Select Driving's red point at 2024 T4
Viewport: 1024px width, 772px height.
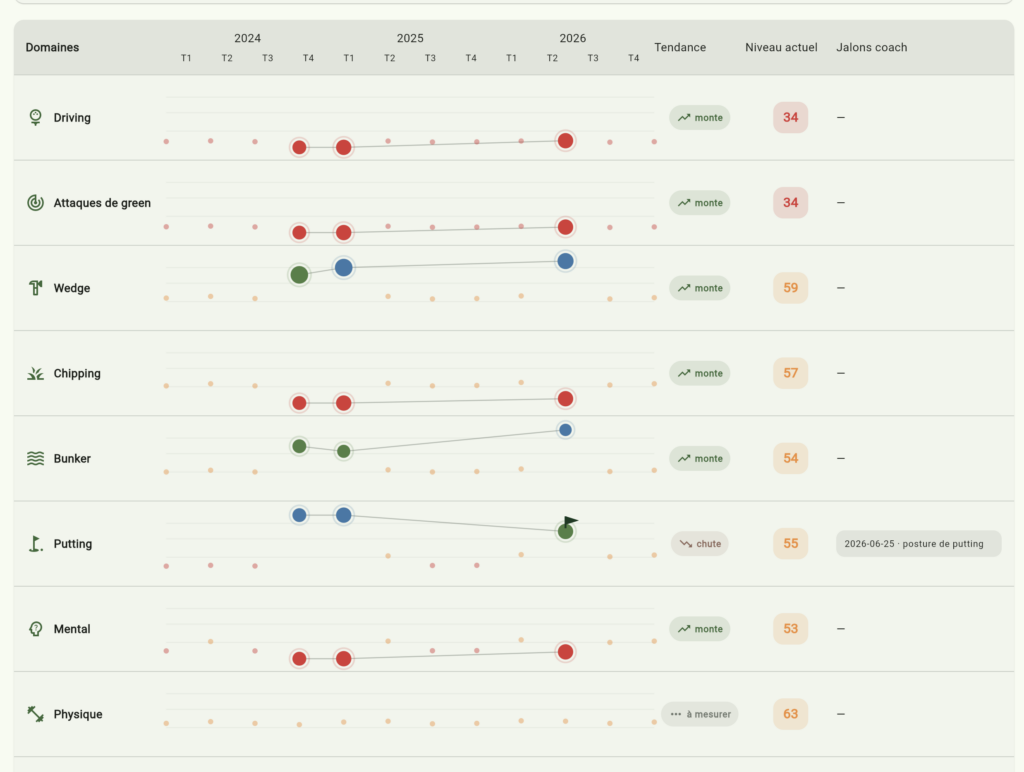point(299,147)
